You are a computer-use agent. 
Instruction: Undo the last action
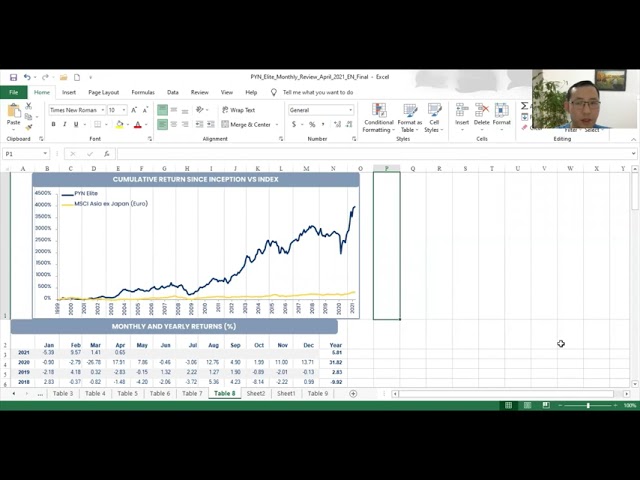pyautogui.click(x=27, y=77)
